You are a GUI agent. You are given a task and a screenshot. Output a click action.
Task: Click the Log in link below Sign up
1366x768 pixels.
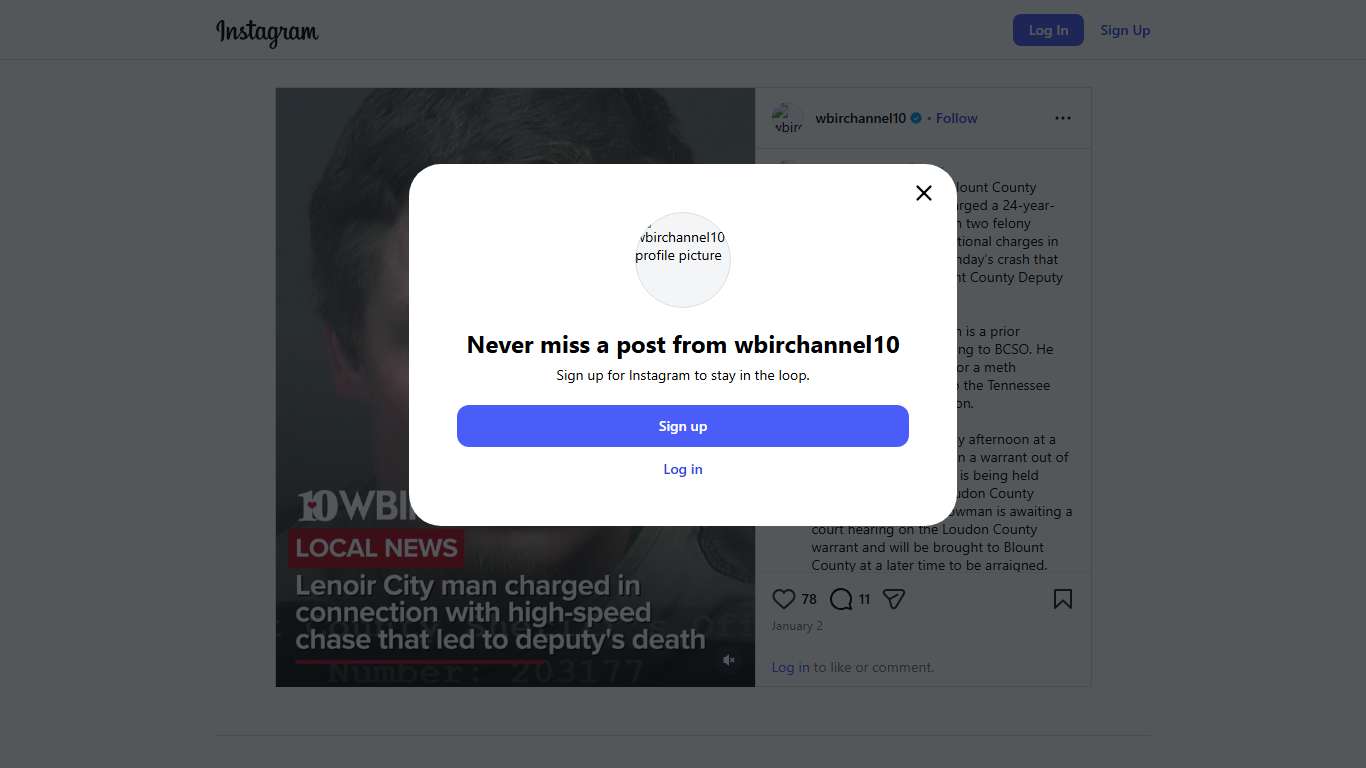click(x=683, y=469)
